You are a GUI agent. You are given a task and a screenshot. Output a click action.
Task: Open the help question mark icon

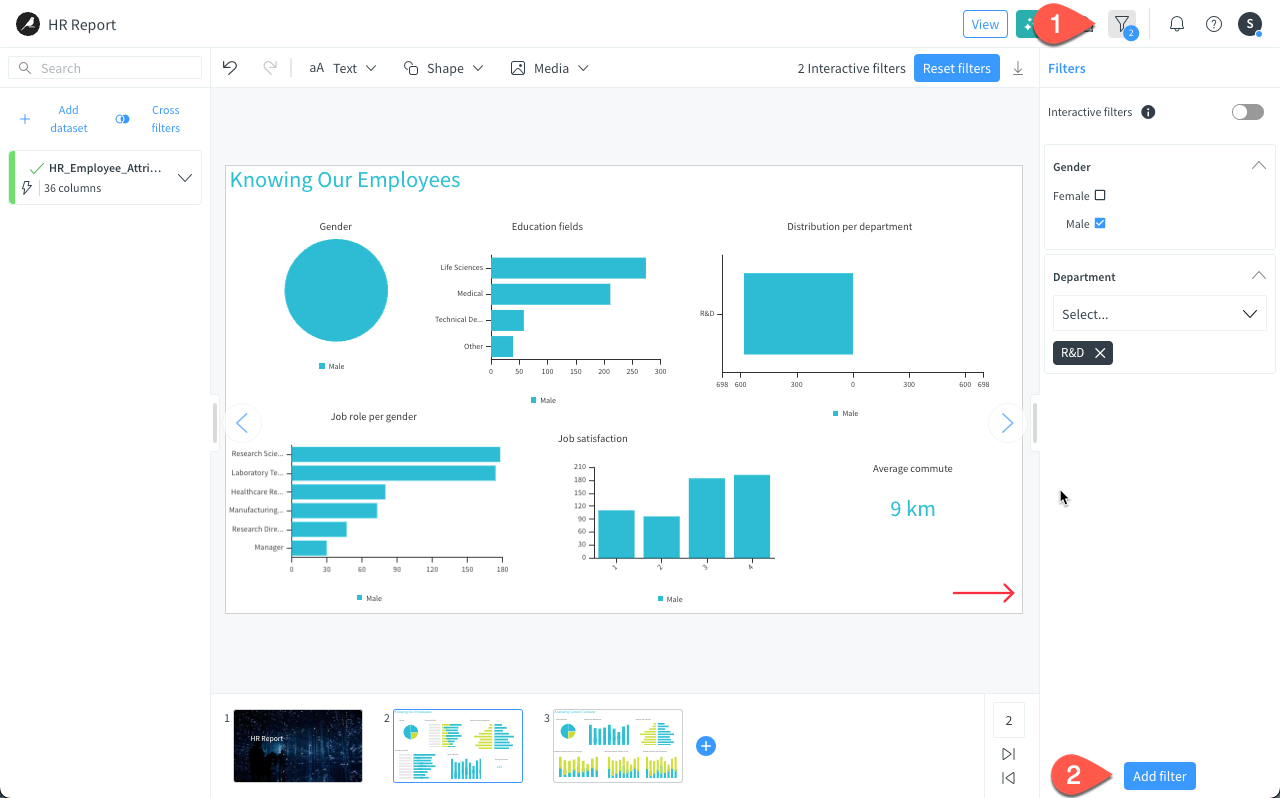click(x=1214, y=24)
